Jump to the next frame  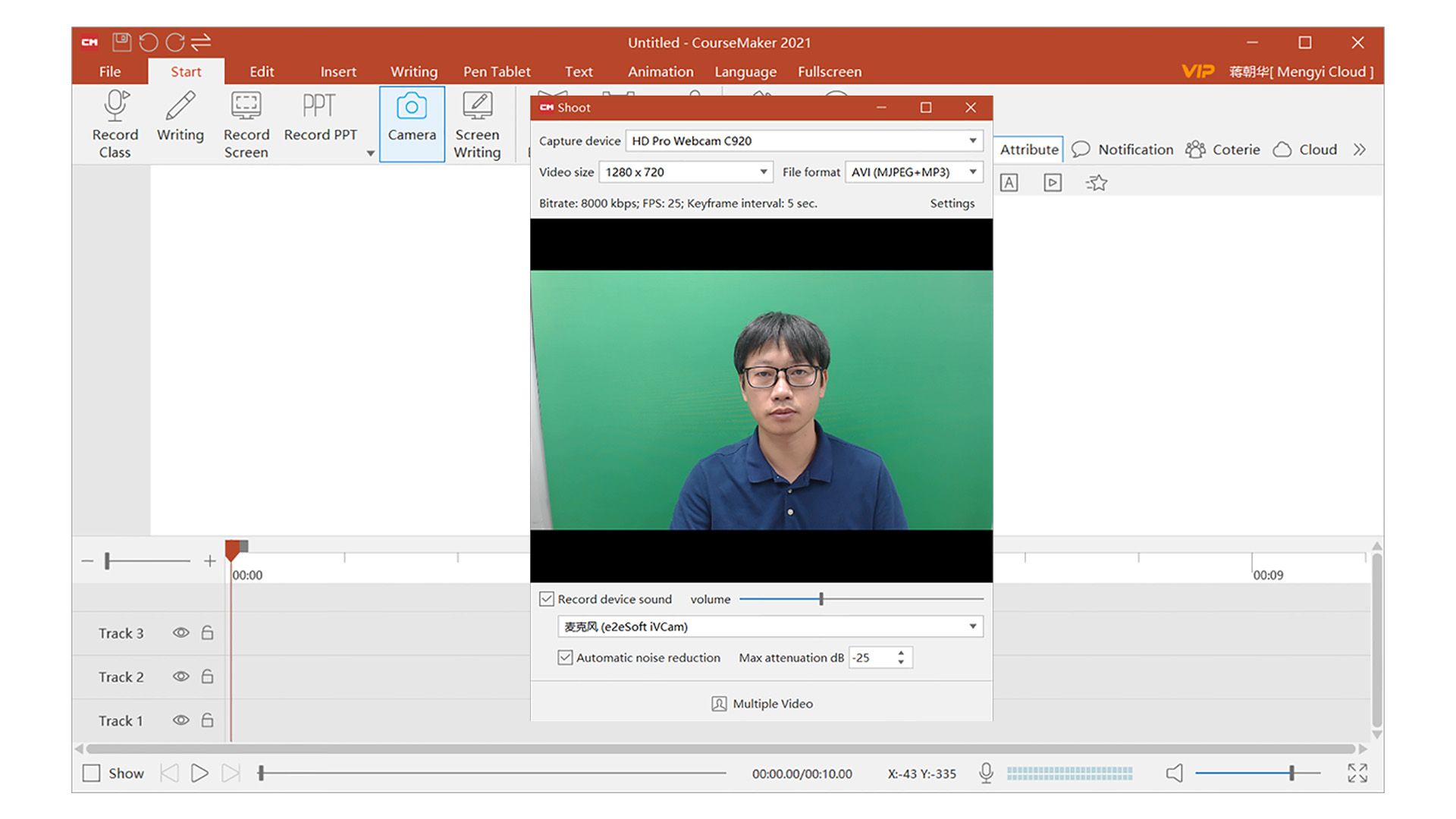pyautogui.click(x=231, y=773)
